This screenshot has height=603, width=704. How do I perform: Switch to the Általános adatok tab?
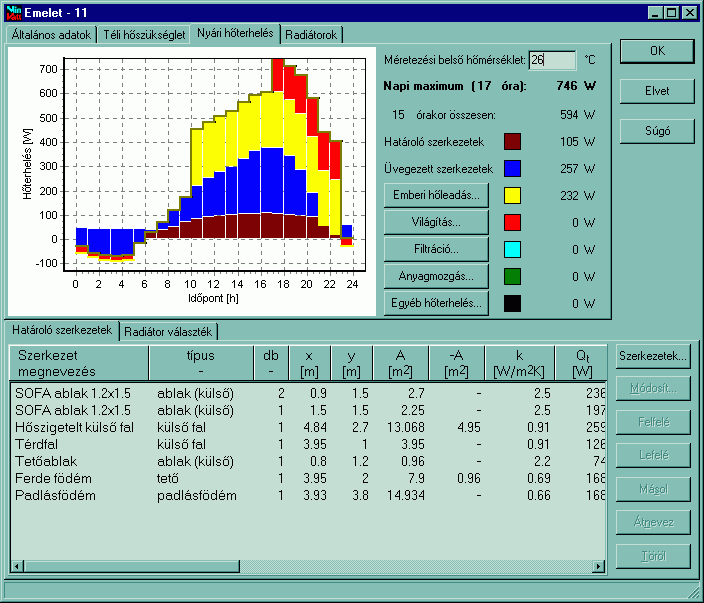[51, 35]
